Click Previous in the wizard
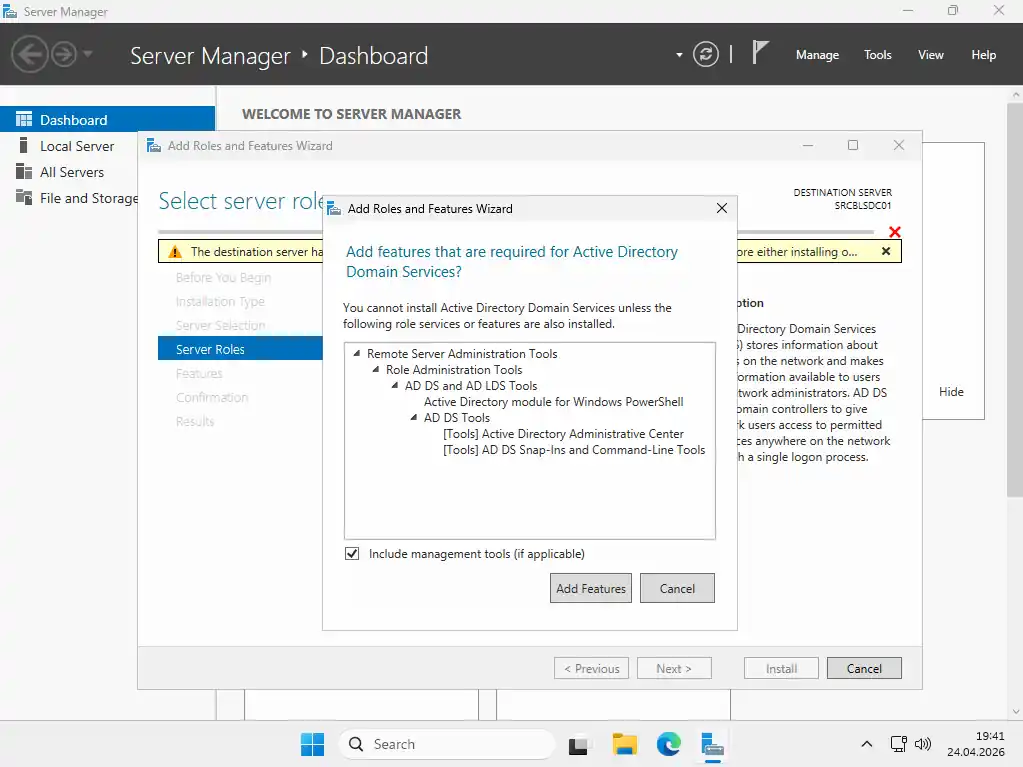The height and width of the screenshot is (767, 1023). click(591, 669)
